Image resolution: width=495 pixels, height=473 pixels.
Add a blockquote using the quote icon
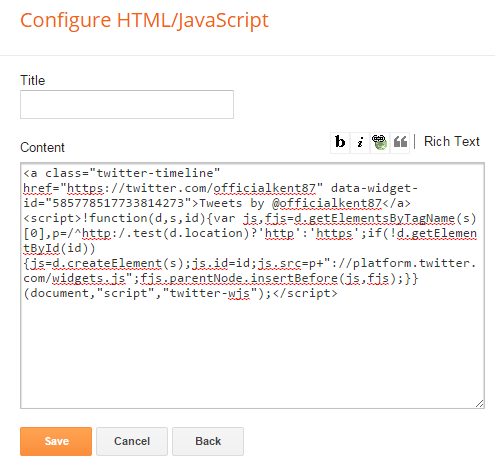point(400,142)
